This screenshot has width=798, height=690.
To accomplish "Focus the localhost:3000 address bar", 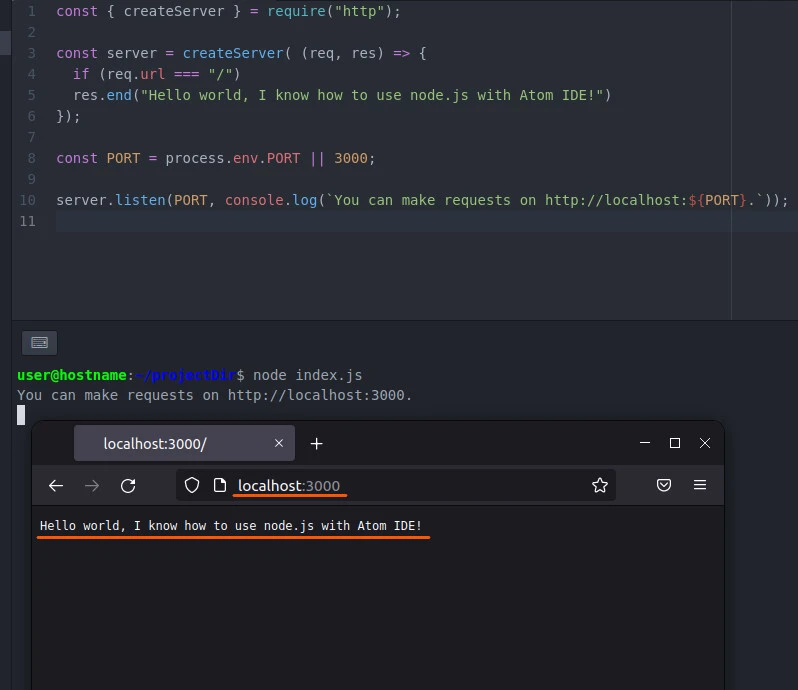I will click(400, 486).
